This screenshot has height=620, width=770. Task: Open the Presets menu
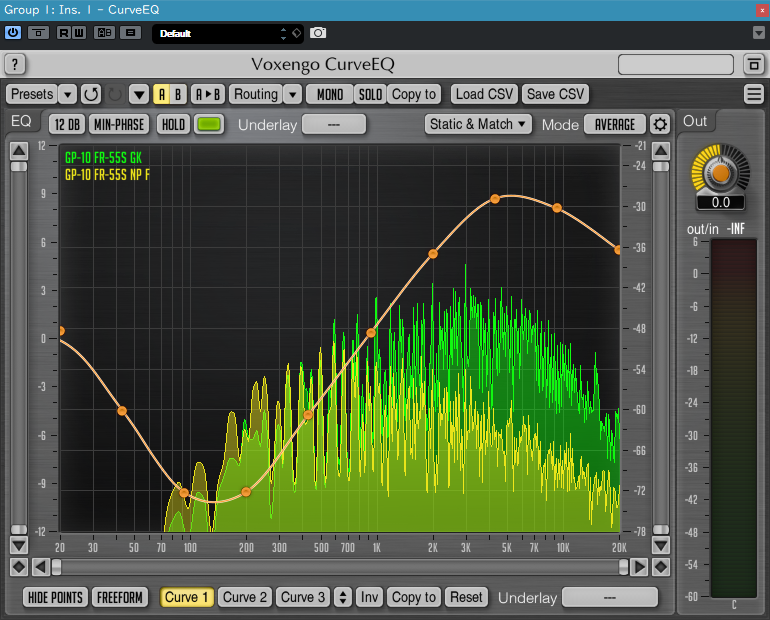(x=32, y=94)
